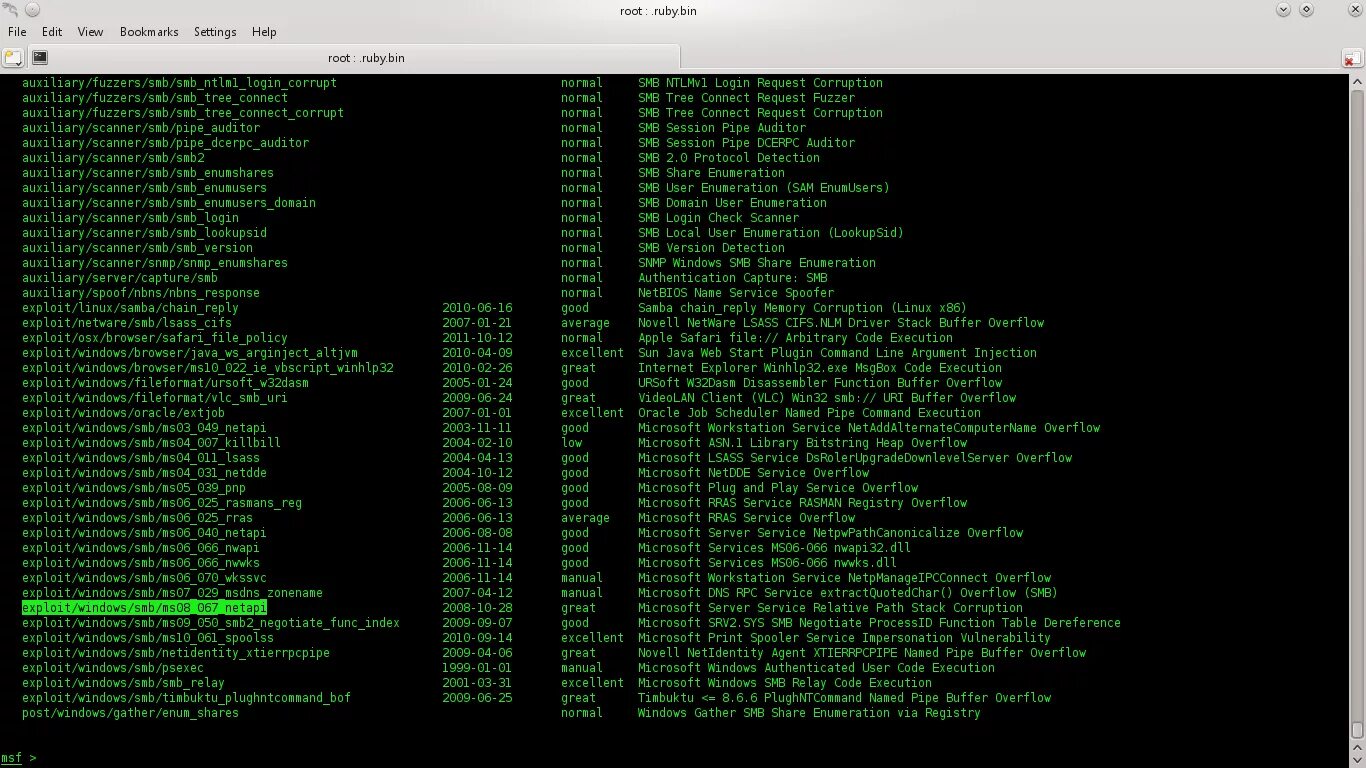The height and width of the screenshot is (768, 1366).
Task: Click 'NetBIOS Name Service Spoofer' description
Action: click(736, 293)
